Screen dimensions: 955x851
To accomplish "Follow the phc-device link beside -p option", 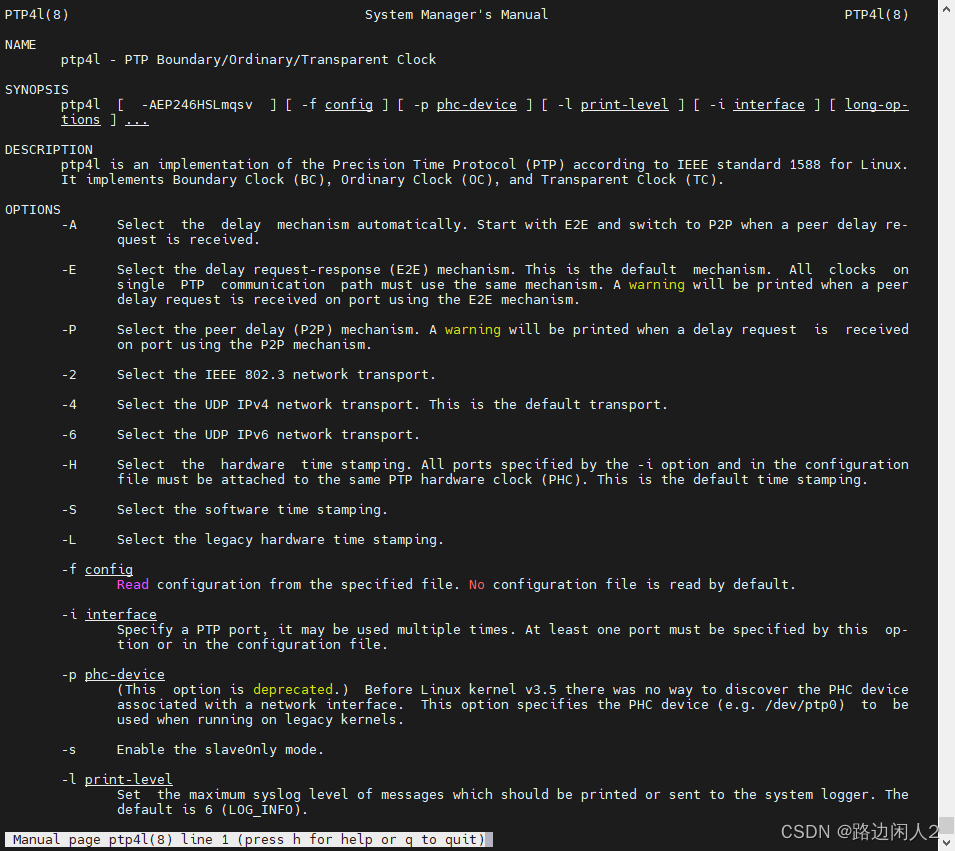I will click(124, 674).
